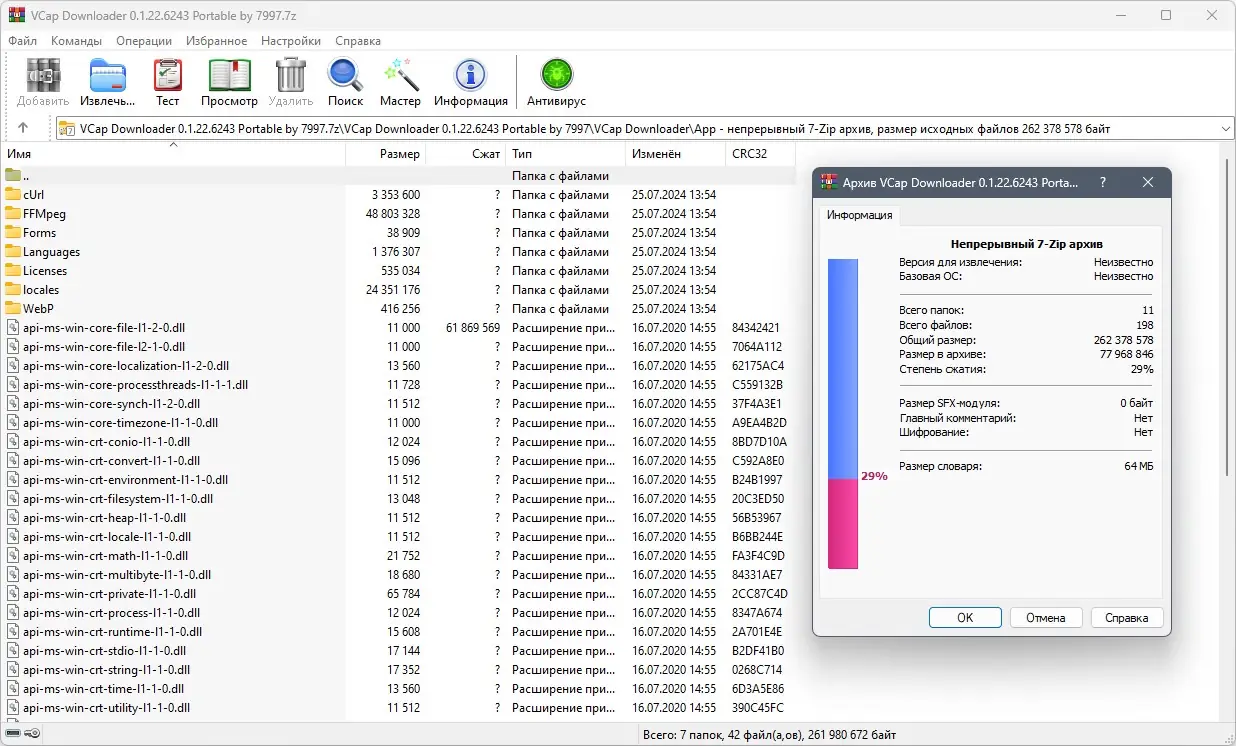
Task: Click the Отмена button
Action: (x=1046, y=617)
